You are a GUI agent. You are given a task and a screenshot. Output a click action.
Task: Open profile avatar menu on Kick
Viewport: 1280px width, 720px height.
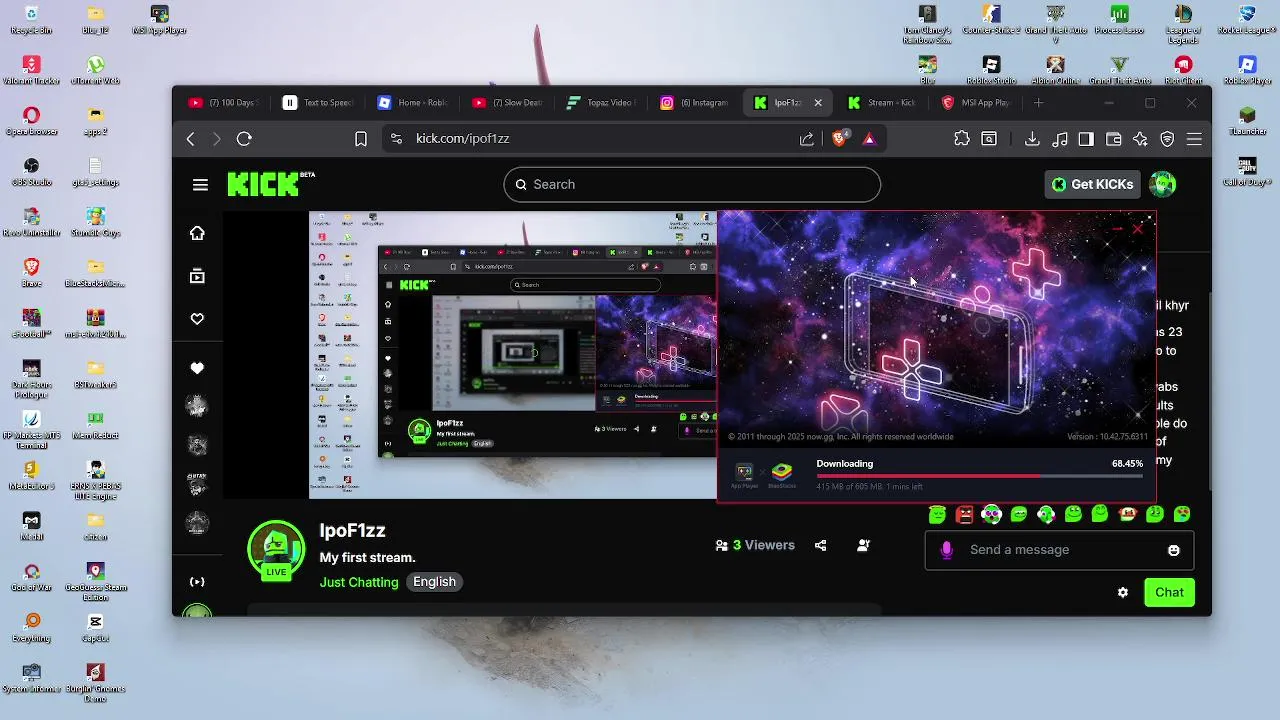click(1162, 184)
